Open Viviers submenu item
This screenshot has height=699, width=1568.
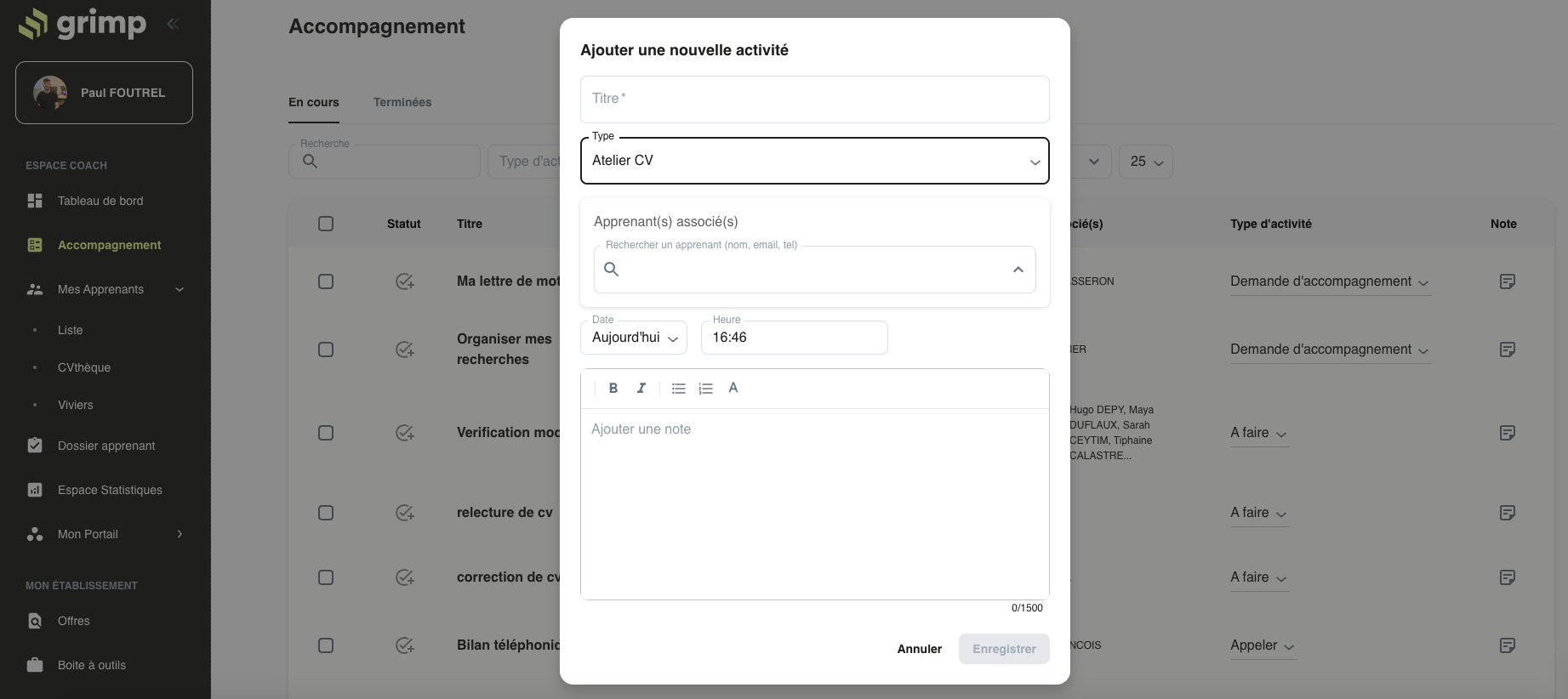76,405
